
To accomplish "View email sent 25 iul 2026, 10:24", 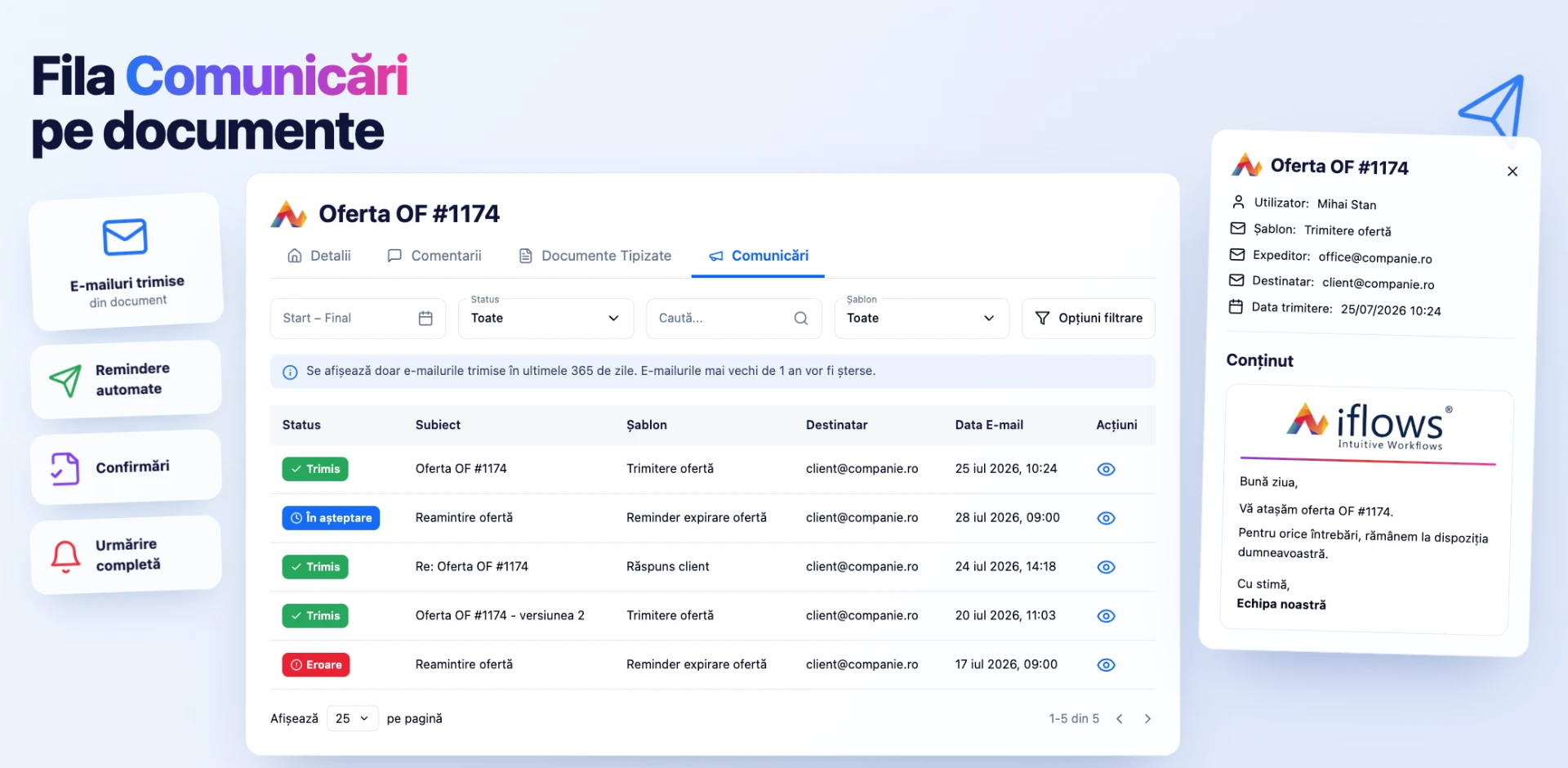I will [x=1106, y=469].
